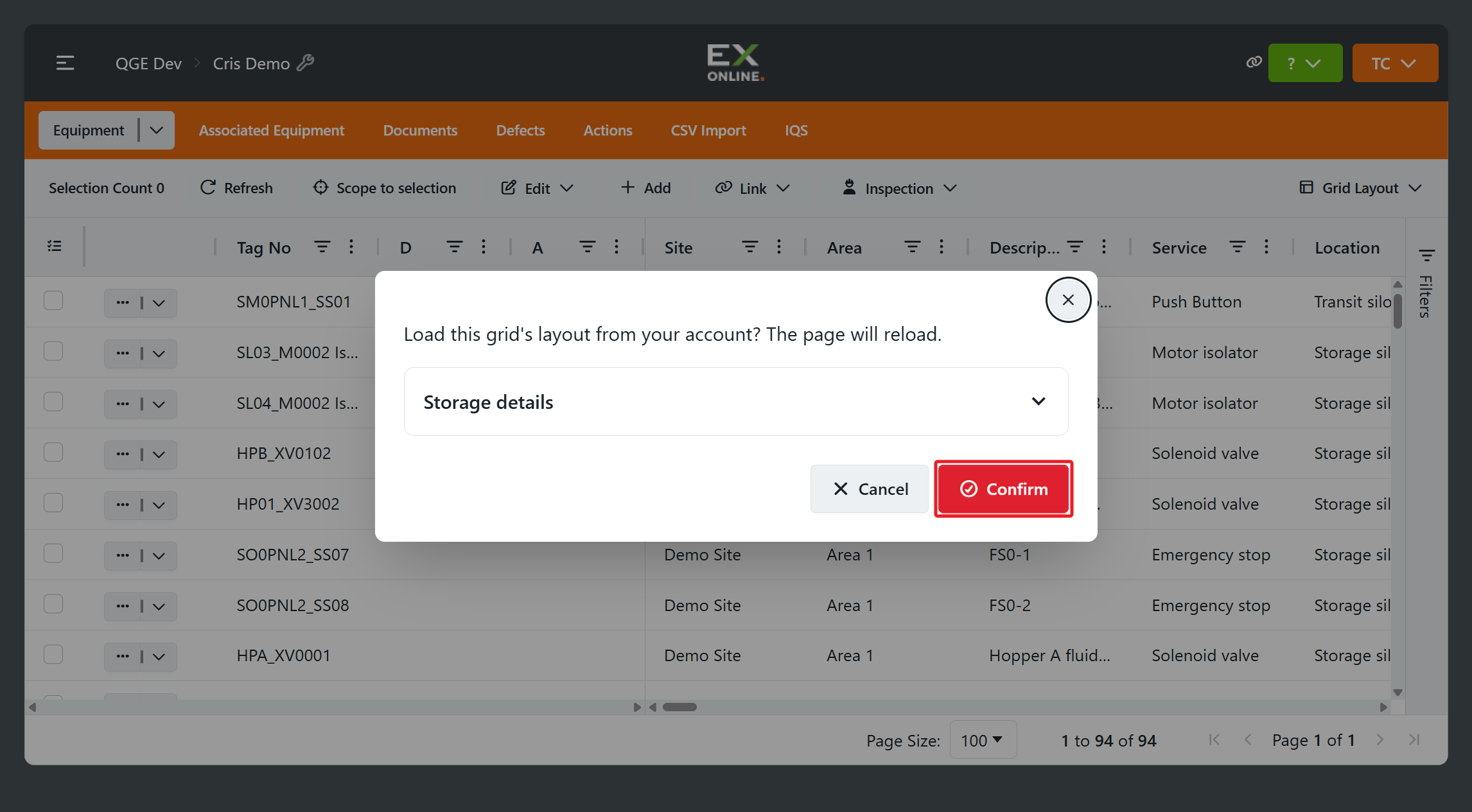Viewport: 1472px width, 812px height.
Task: Click Scope to selection
Action: [x=384, y=188]
